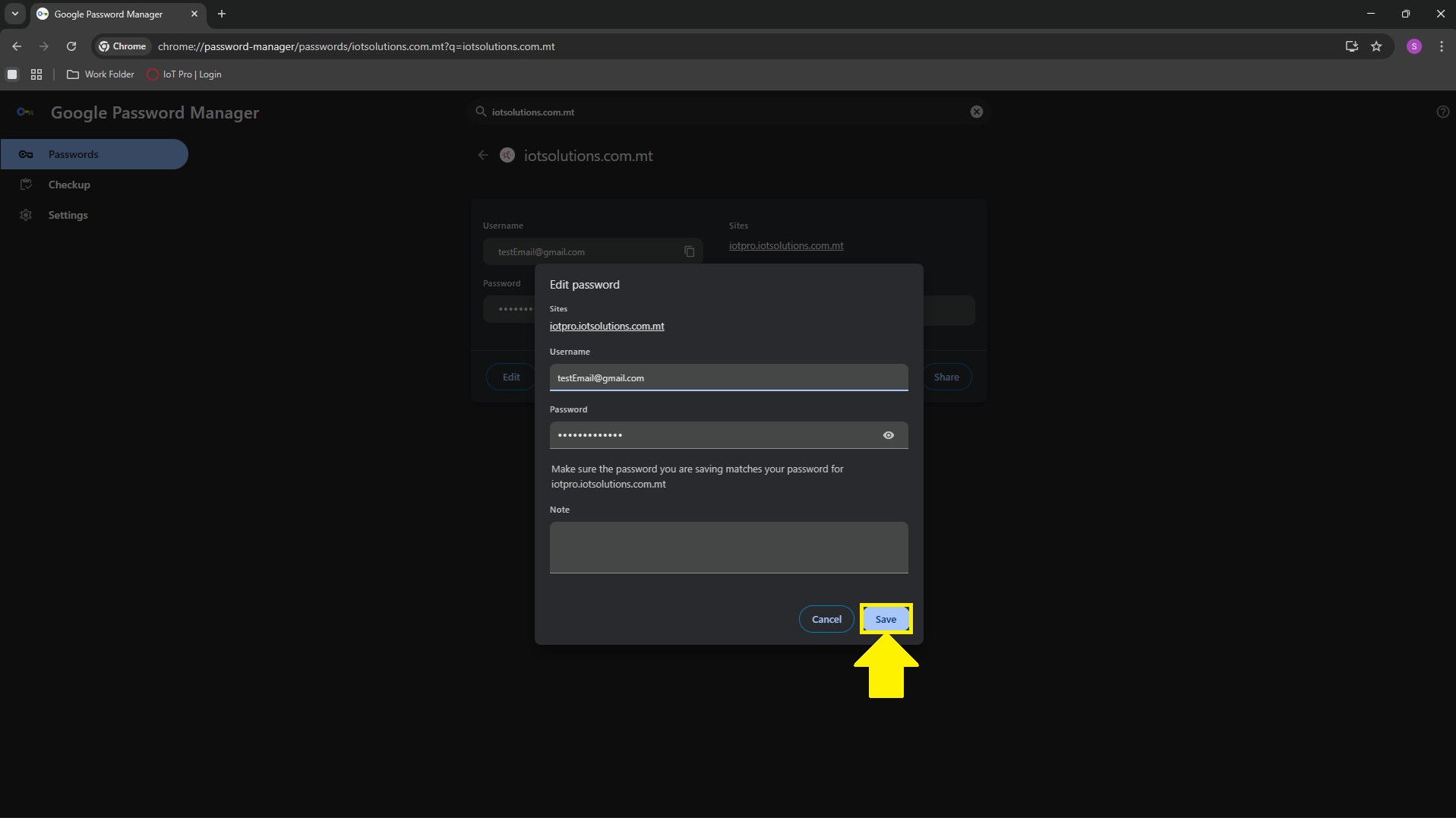
Task: Click the Chrome site info chip
Action: [122, 46]
